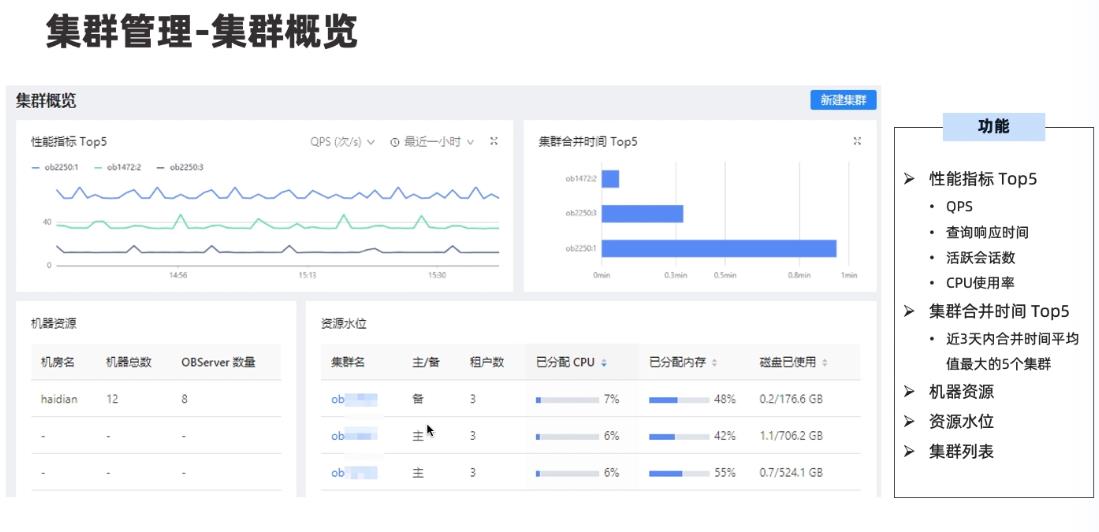Click the clock icon beside 最近一小时
The image size is (1099, 532).
click(395, 142)
